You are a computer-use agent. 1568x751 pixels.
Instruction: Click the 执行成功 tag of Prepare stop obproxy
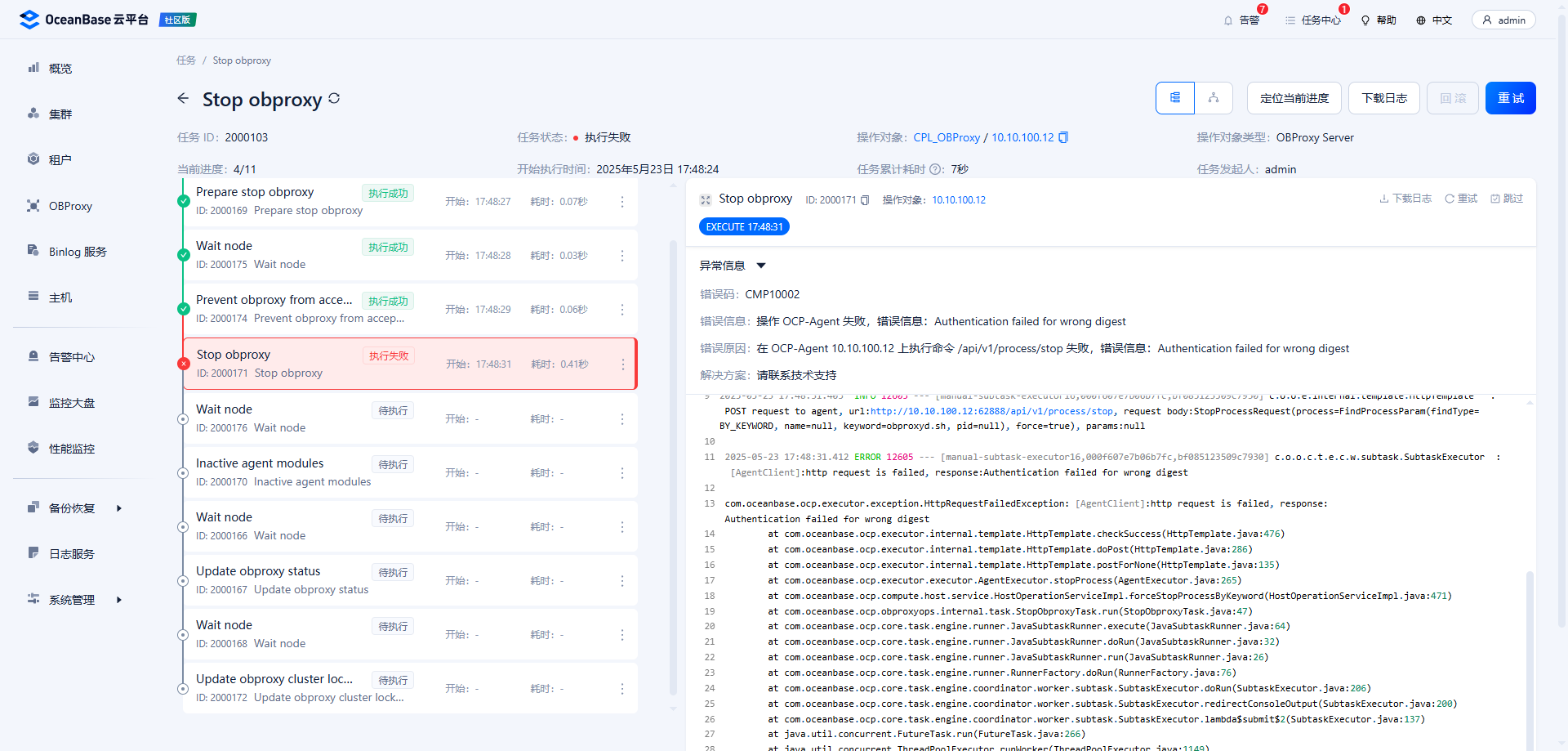(388, 193)
